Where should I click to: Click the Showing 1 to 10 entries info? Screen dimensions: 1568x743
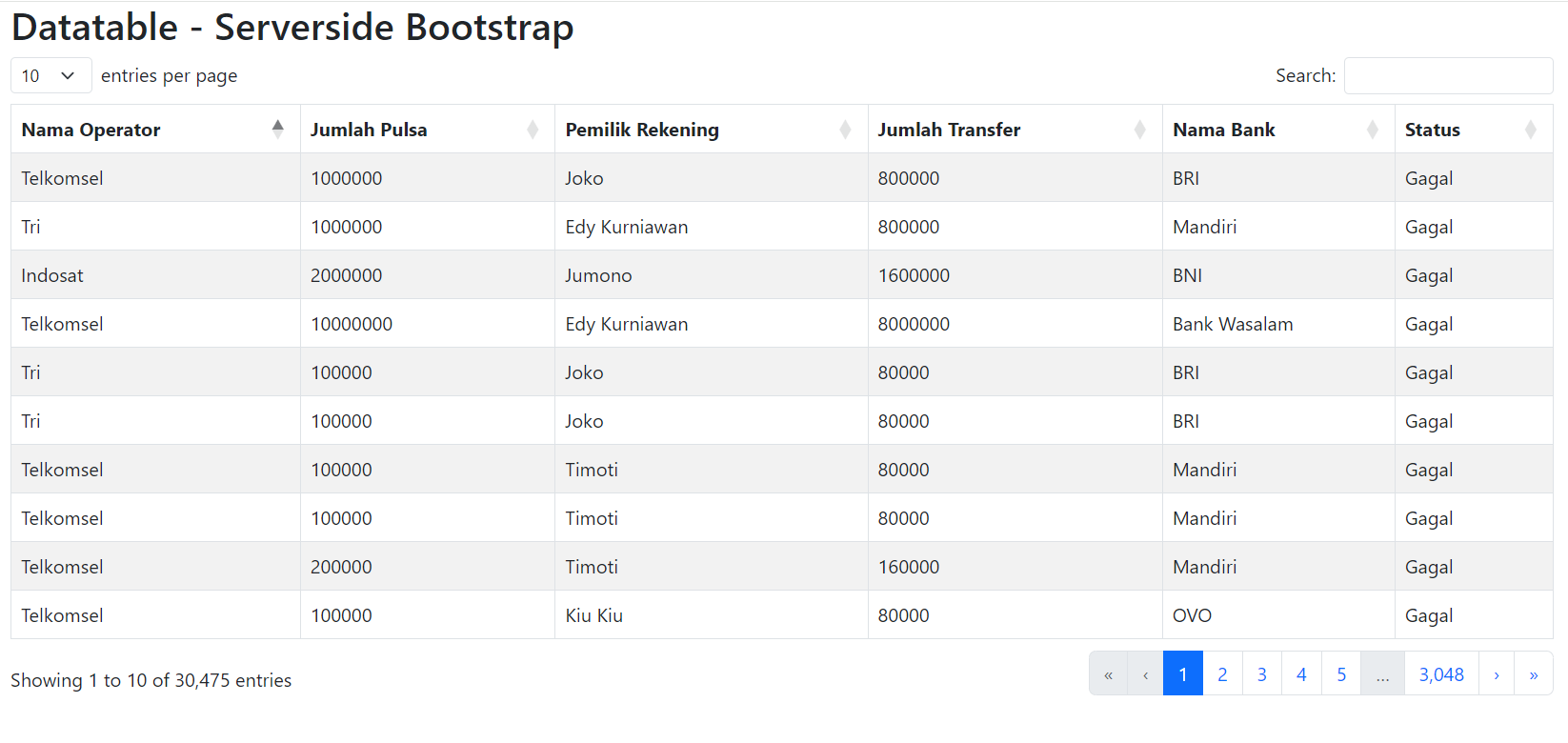[151, 680]
